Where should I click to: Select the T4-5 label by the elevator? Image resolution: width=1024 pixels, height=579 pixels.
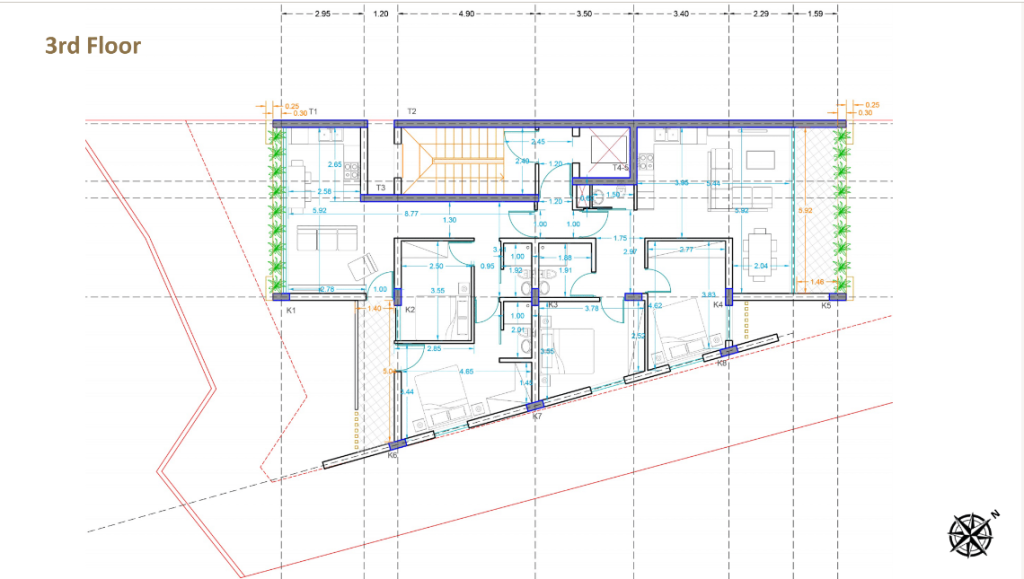point(620,168)
